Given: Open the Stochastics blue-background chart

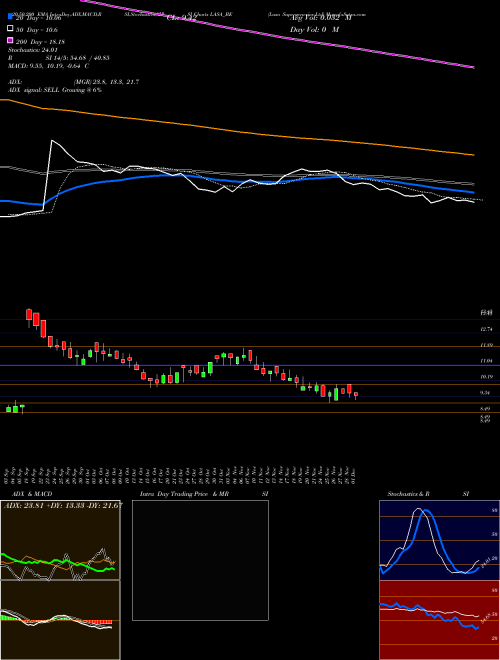Looking at the screenshot, I should 439,540.
